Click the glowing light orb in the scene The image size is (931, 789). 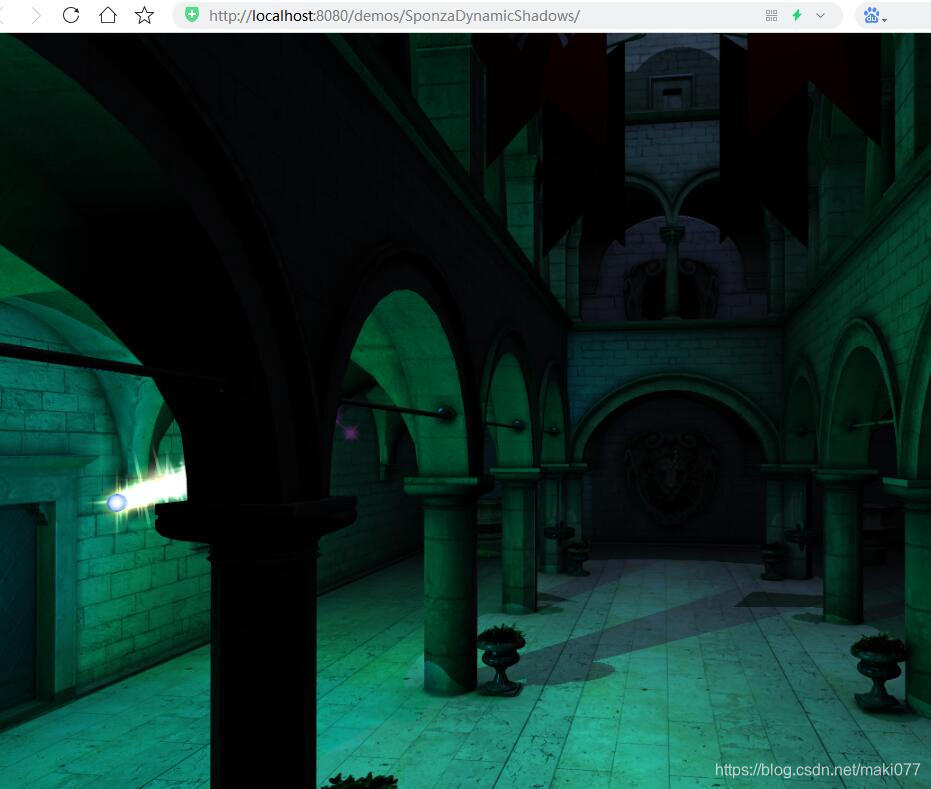pyautogui.click(x=116, y=503)
